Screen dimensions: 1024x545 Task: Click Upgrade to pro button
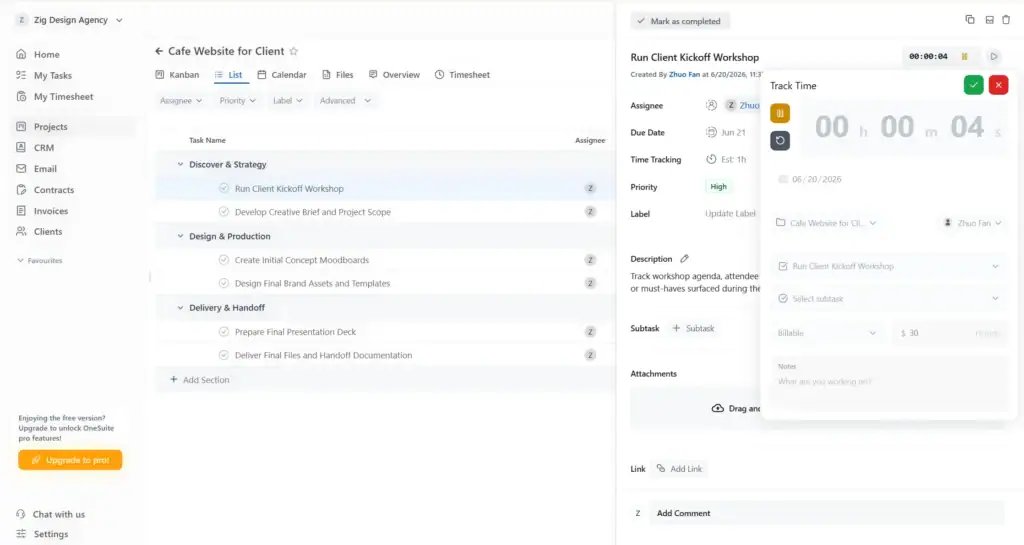(70, 460)
